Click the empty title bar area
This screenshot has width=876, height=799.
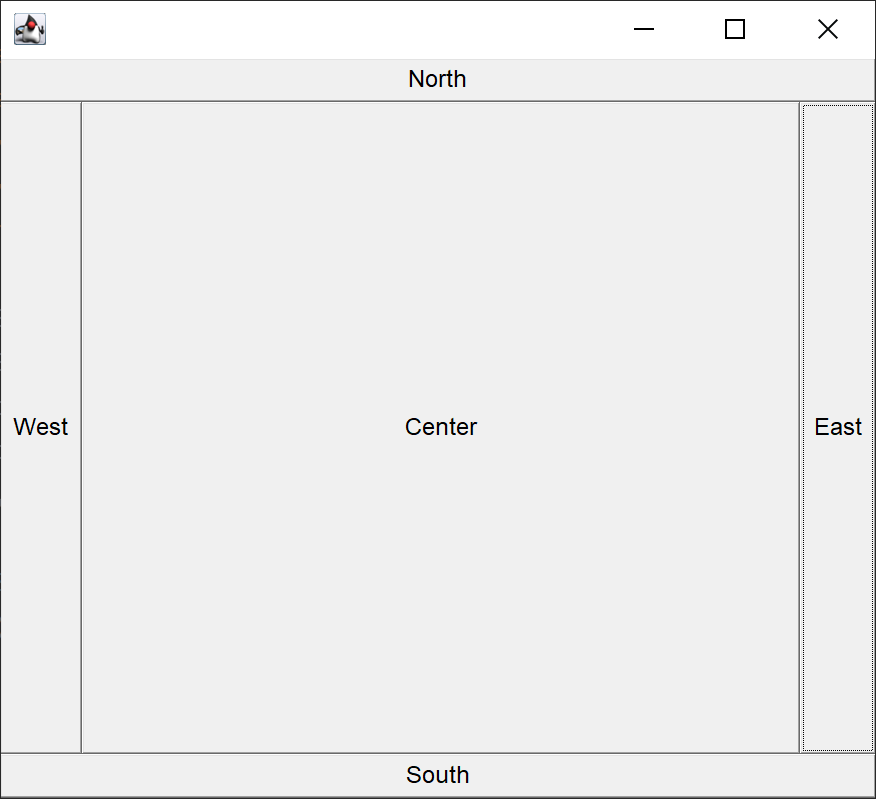[x=330, y=30]
